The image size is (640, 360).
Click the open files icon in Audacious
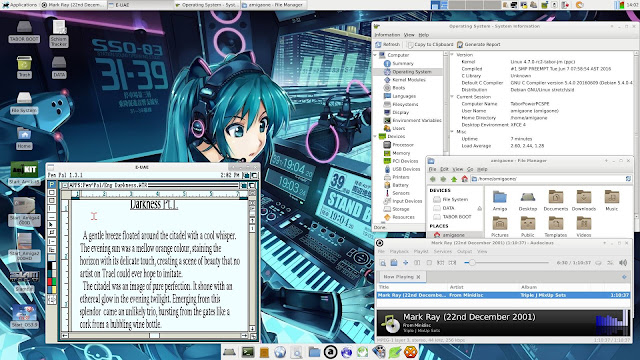pyautogui.click(x=394, y=263)
